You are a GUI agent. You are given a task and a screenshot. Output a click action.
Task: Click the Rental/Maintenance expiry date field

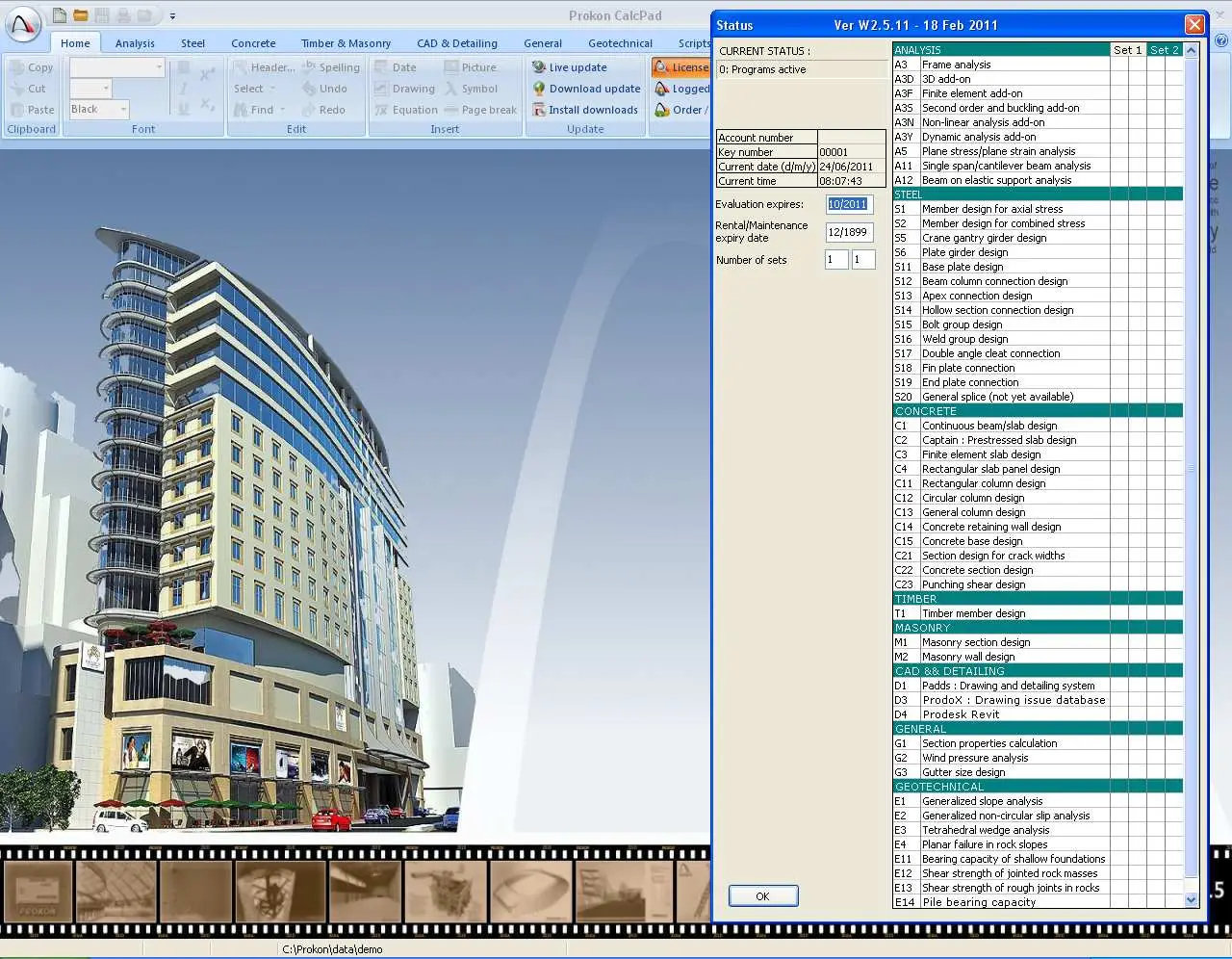pos(849,232)
